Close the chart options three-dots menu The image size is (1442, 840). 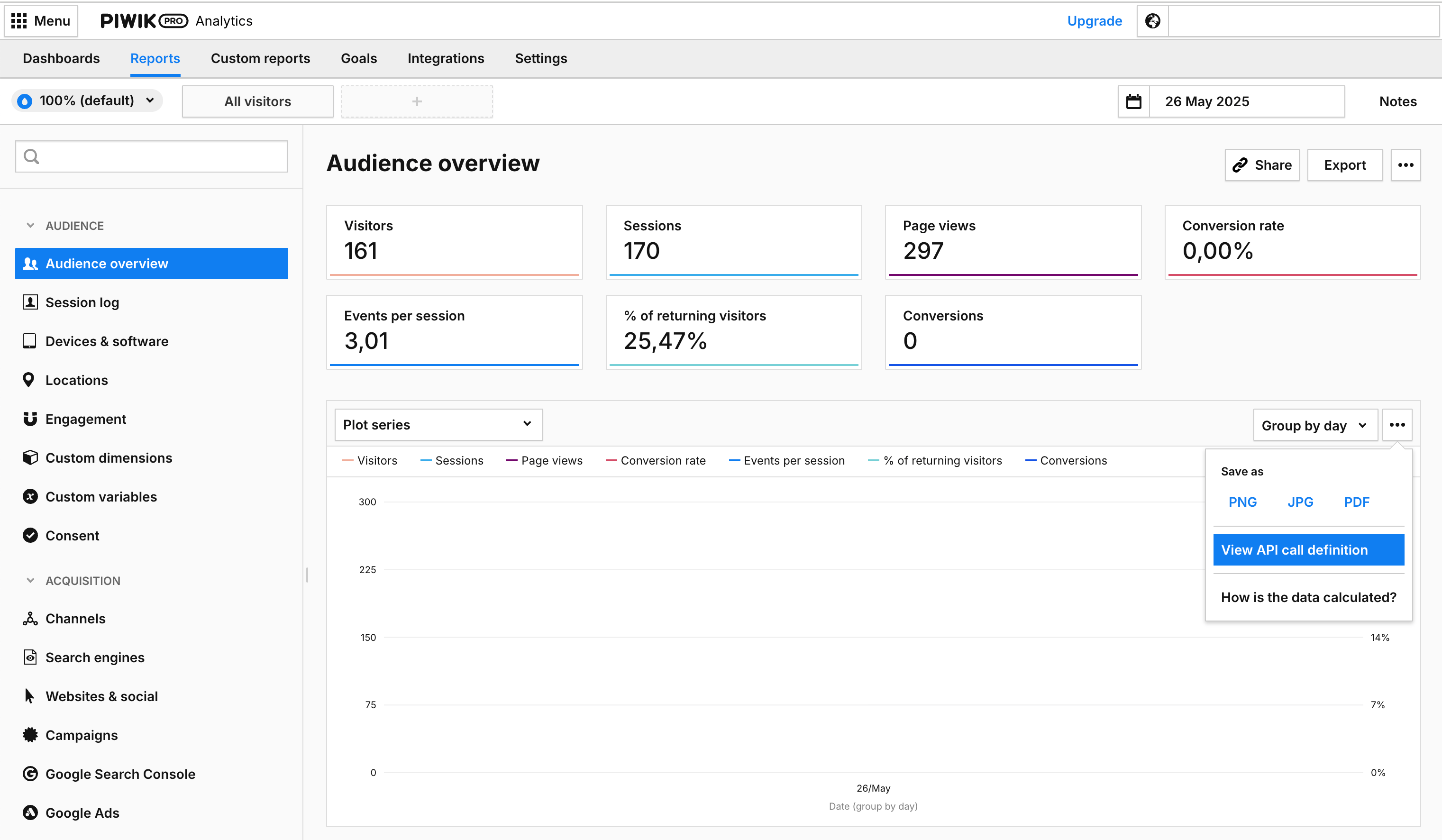click(1397, 425)
